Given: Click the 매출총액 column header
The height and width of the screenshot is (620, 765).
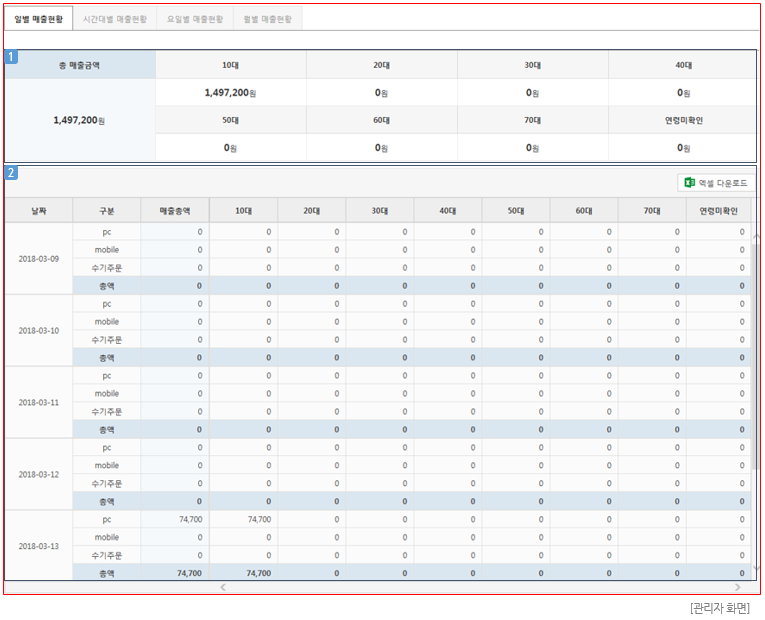Looking at the screenshot, I should [x=175, y=211].
